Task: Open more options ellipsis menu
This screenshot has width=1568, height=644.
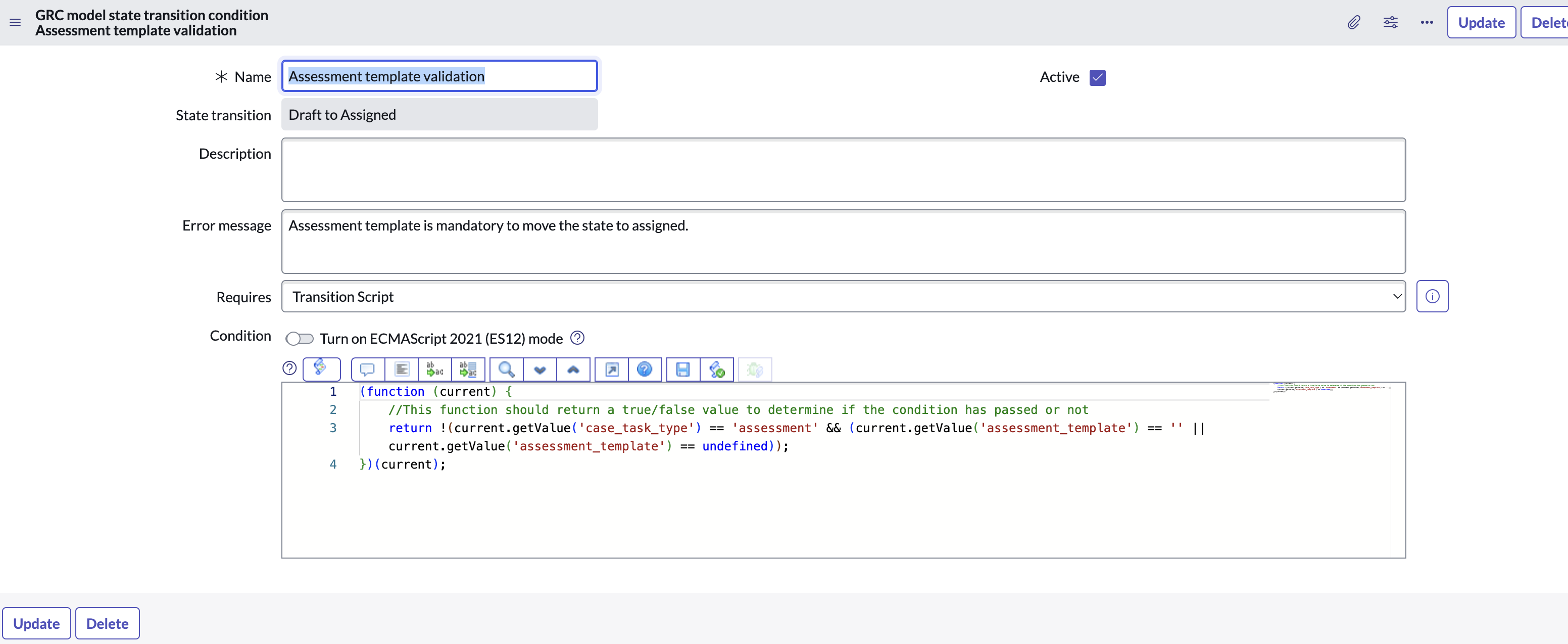Action: [1427, 23]
